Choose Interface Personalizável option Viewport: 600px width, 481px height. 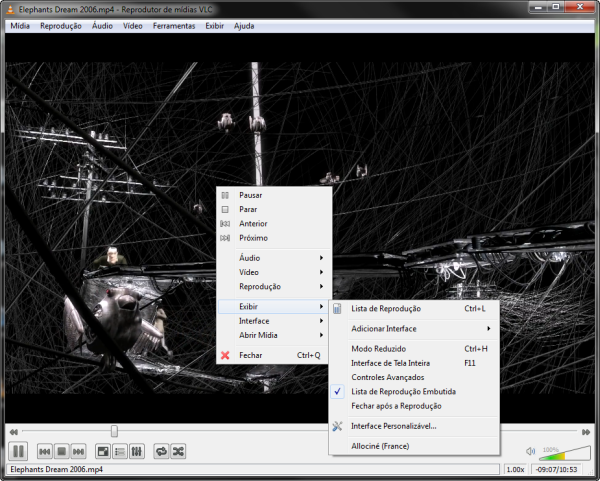(x=393, y=426)
